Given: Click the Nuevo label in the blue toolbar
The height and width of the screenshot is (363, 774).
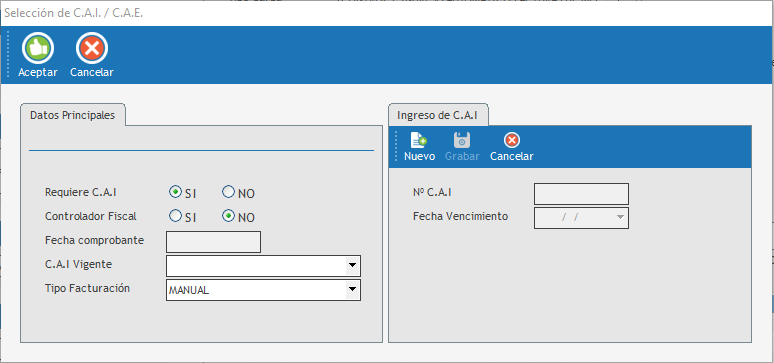Looking at the screenshot, I should click(x=420, y=156).
